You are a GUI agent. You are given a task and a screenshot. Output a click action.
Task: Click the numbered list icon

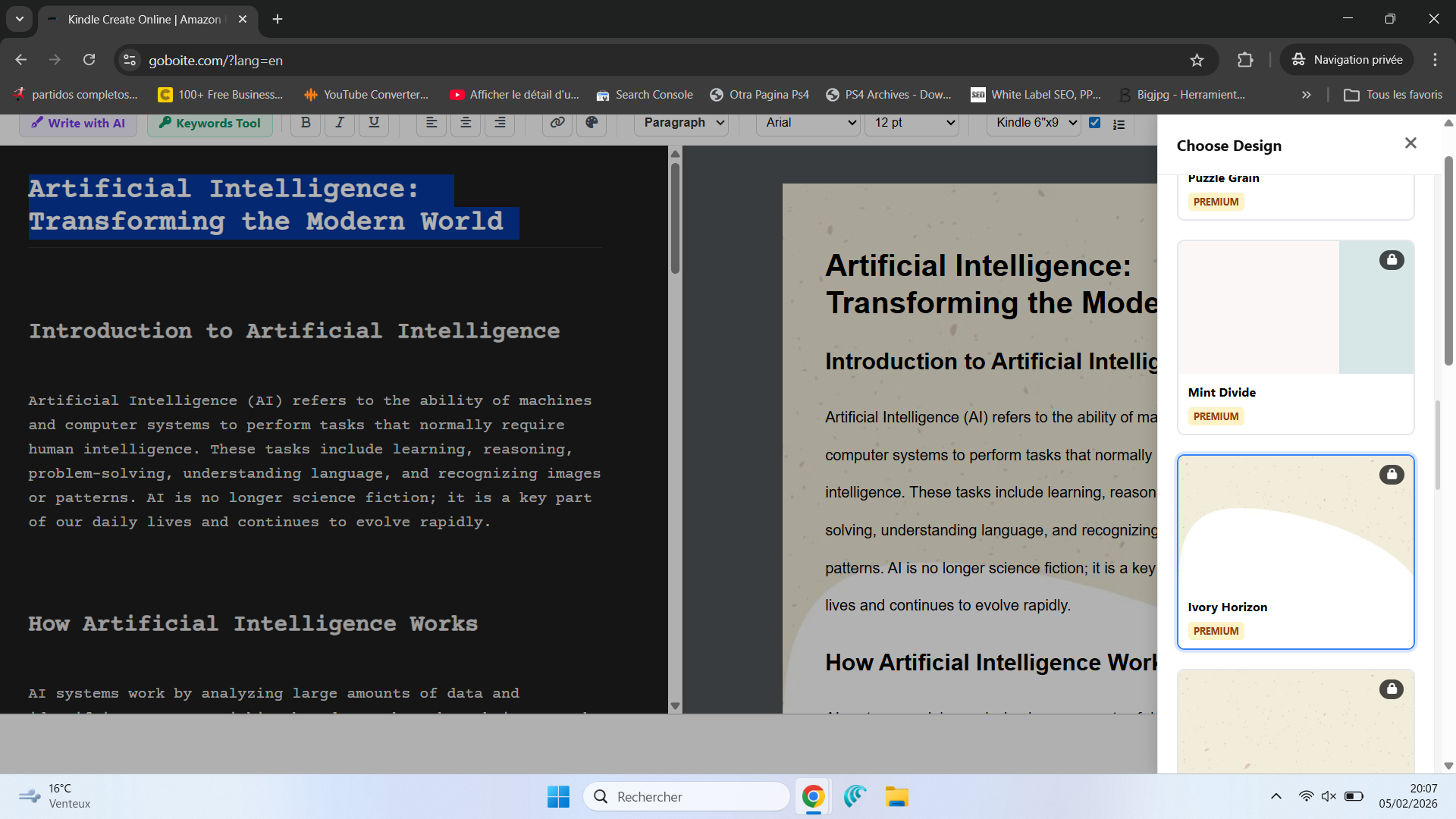point(1119,124)
